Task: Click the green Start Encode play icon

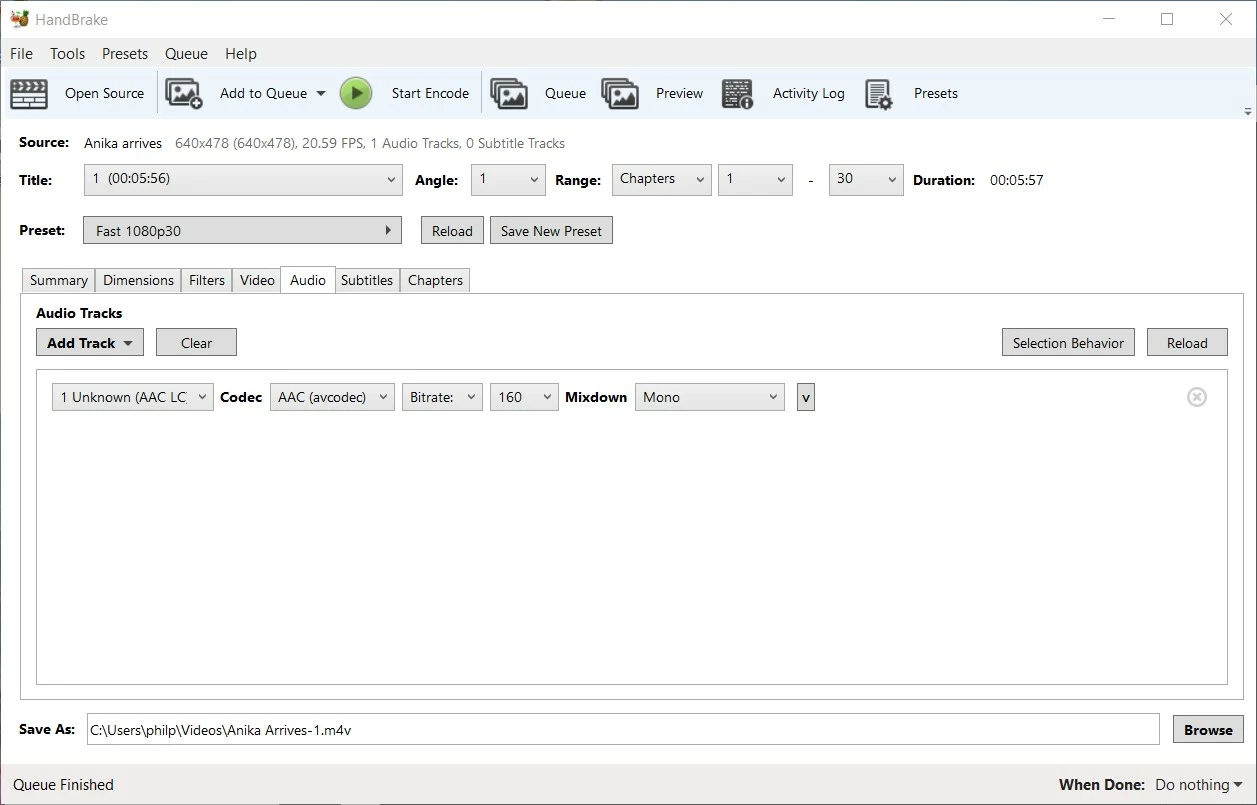Action: pos(356,93)
